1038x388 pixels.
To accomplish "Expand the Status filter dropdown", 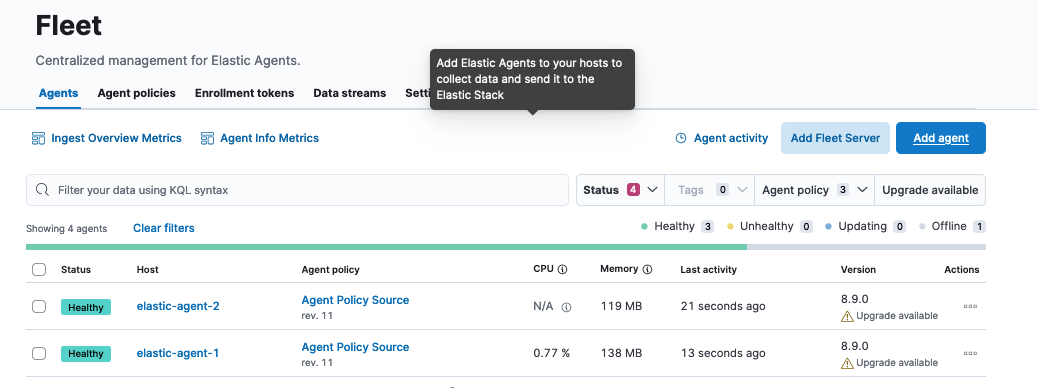I will pos(620,190).
